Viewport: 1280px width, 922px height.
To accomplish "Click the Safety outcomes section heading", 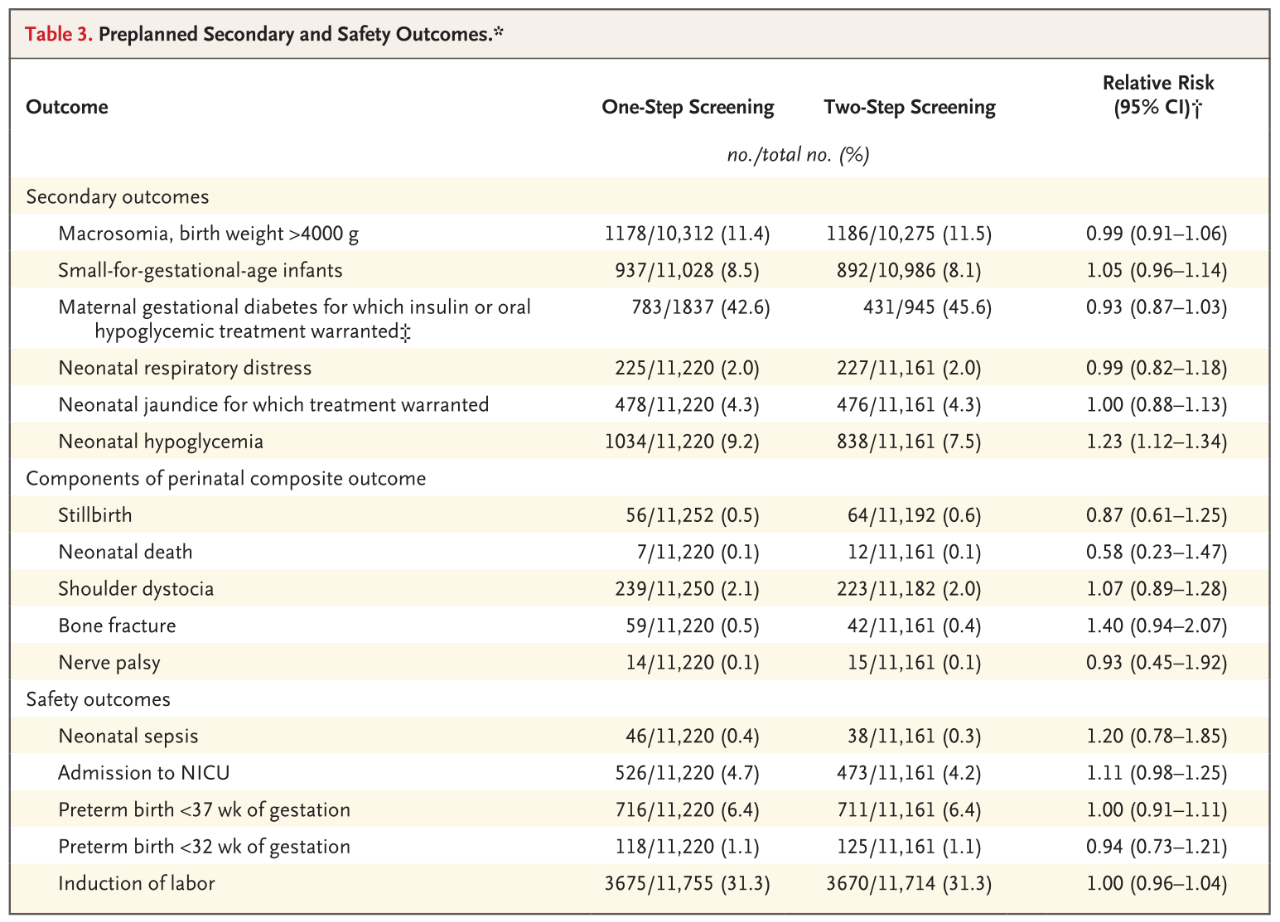I will coord(98,699).
